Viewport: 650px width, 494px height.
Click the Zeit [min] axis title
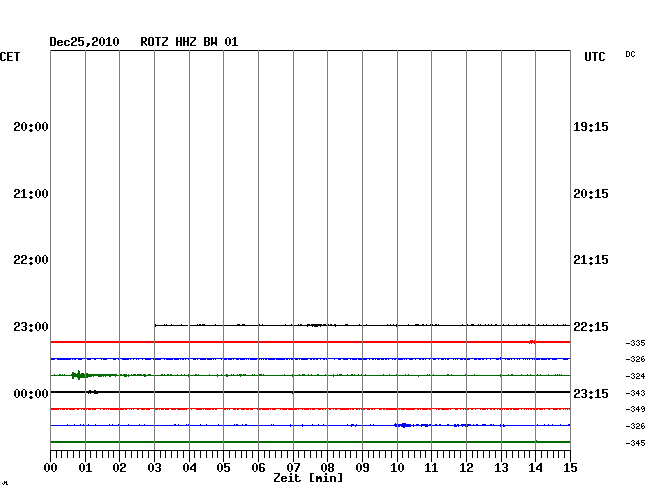(308, 478)
